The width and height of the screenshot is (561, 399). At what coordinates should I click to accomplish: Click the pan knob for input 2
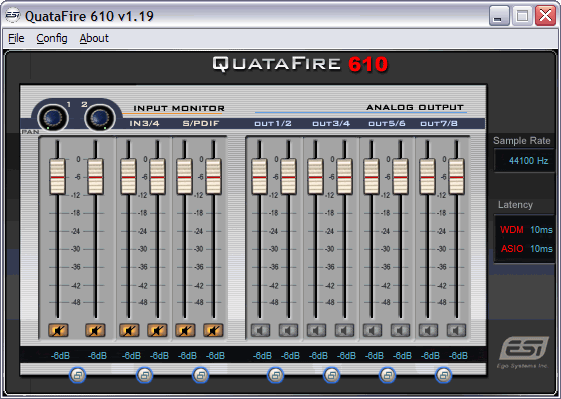tap(100, 118)
